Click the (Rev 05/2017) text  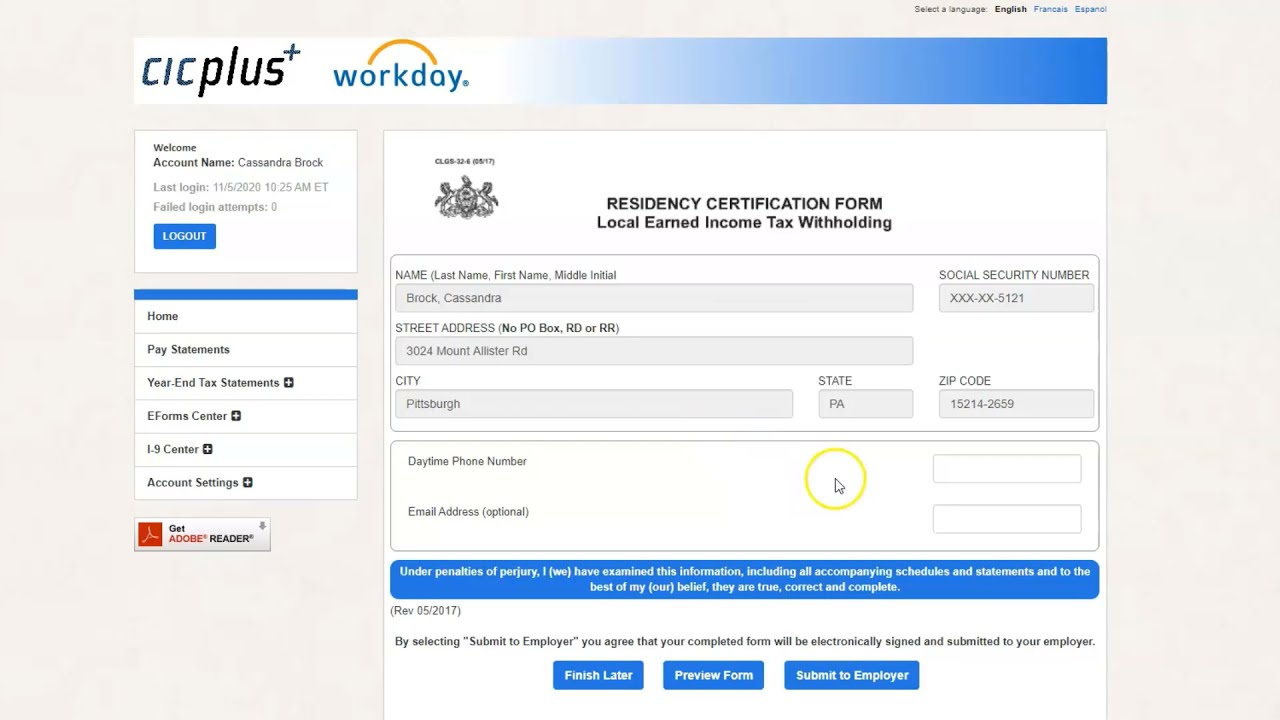point(425,611)
